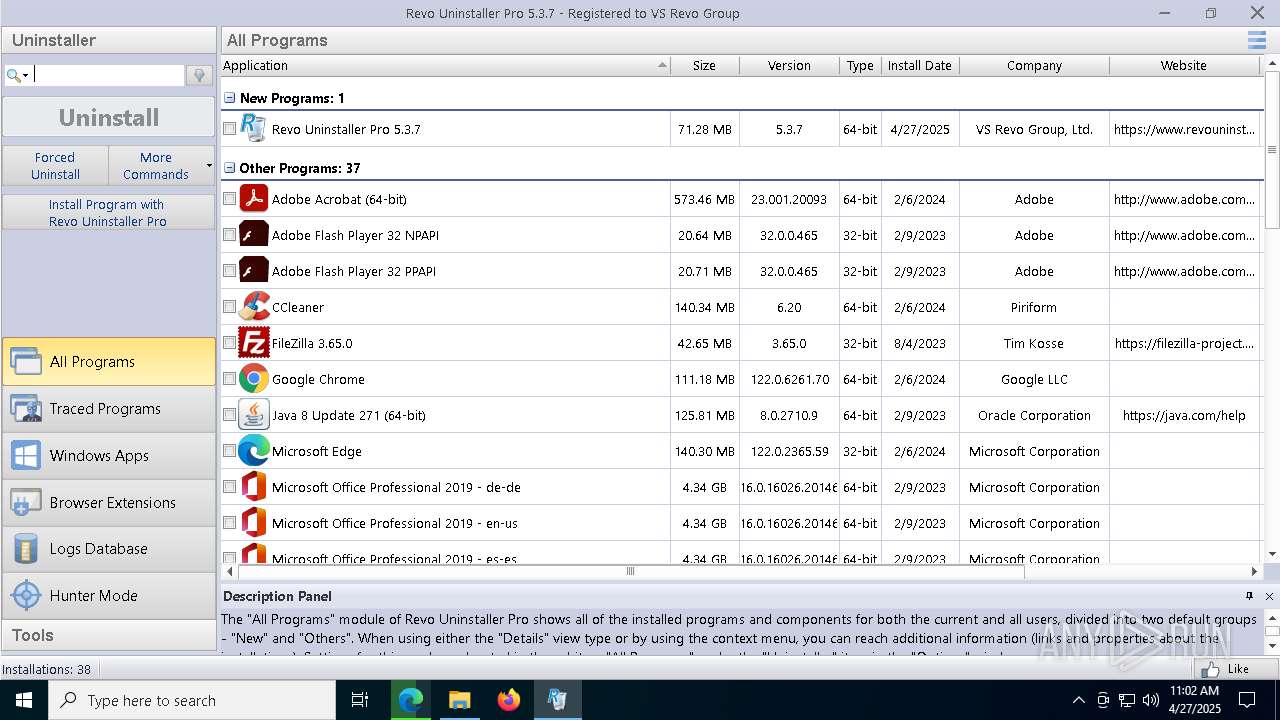Click the Office Professional 2019 en-us icon

point(253,522)
